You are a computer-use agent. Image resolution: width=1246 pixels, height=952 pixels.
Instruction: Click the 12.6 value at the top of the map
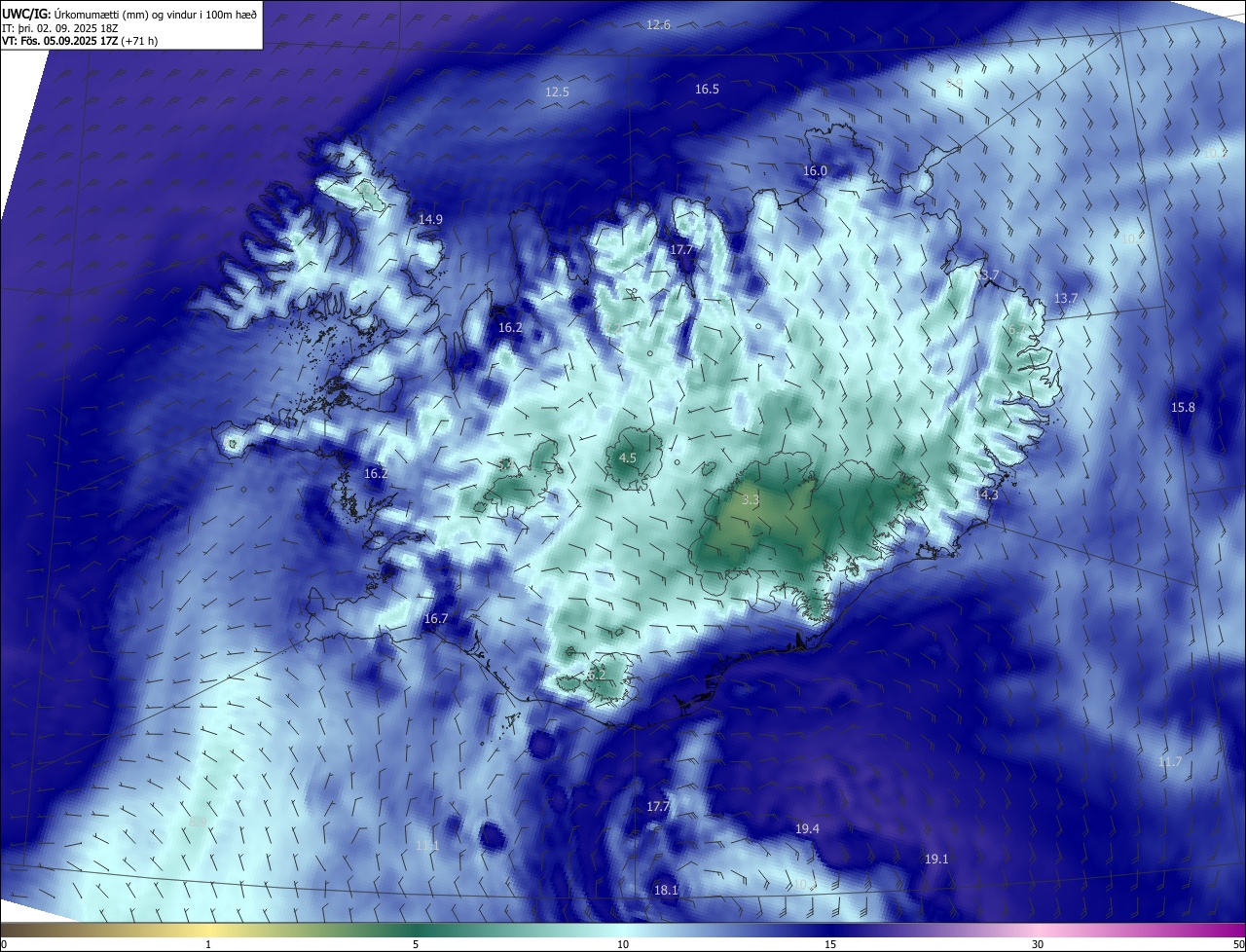[658, 24]
